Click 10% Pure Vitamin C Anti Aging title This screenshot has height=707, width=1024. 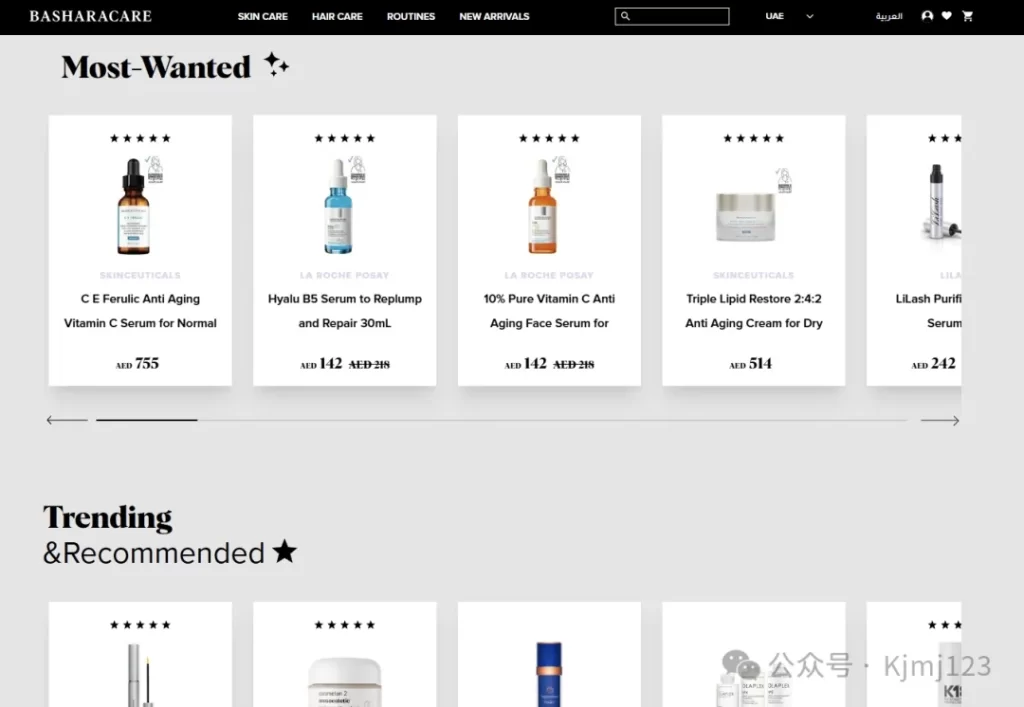[549, 311]
